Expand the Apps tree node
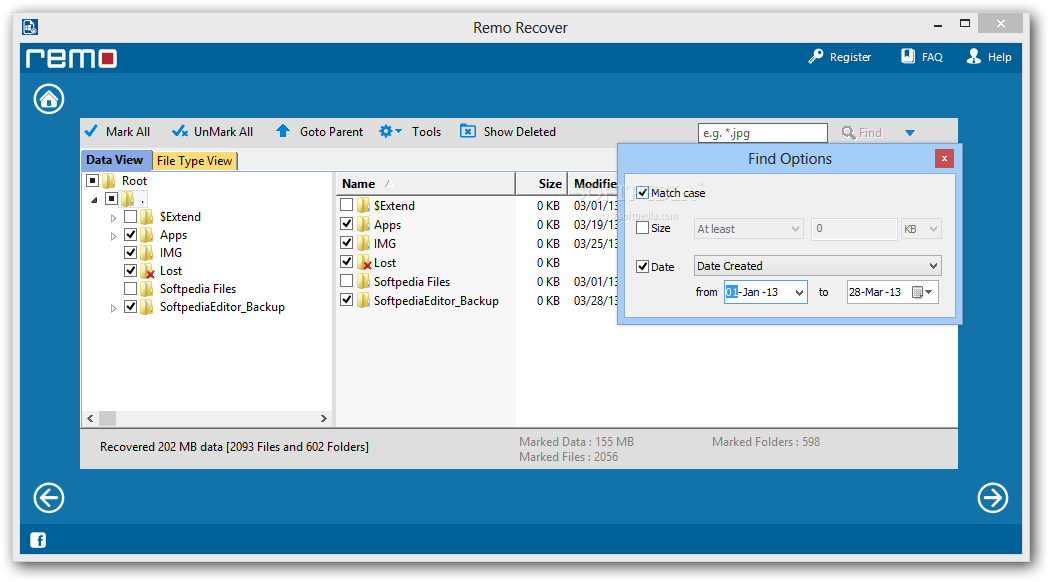The image size is (1050, 582). pos(113,236)
